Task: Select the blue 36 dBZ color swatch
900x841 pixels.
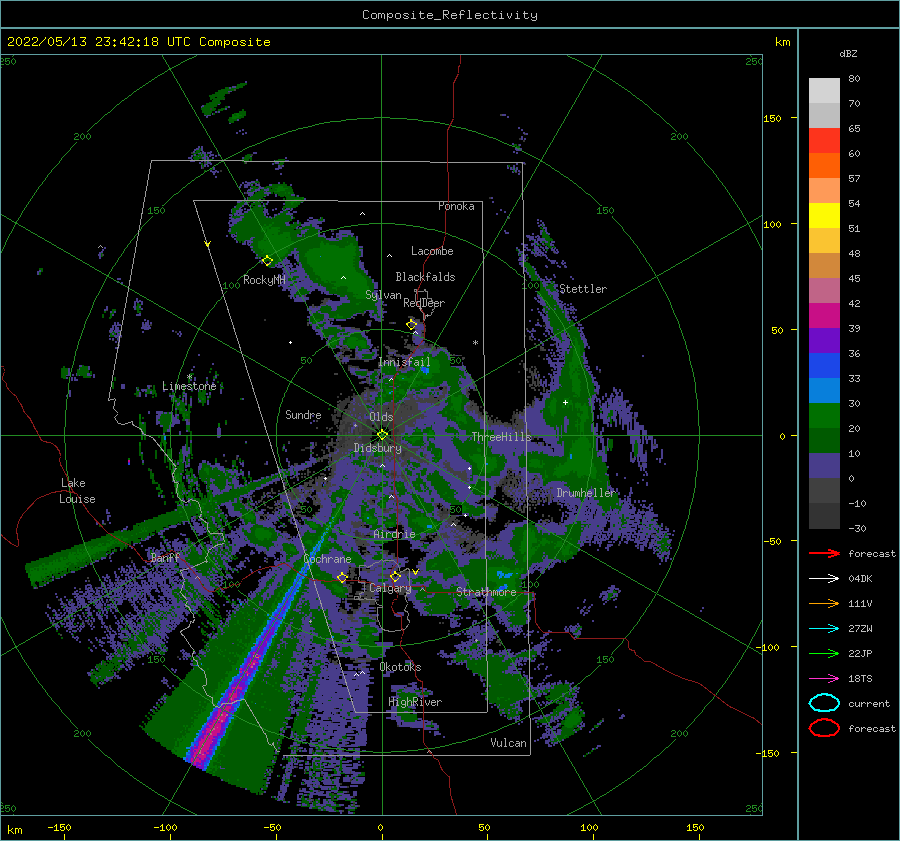Action: click(824, 366)
